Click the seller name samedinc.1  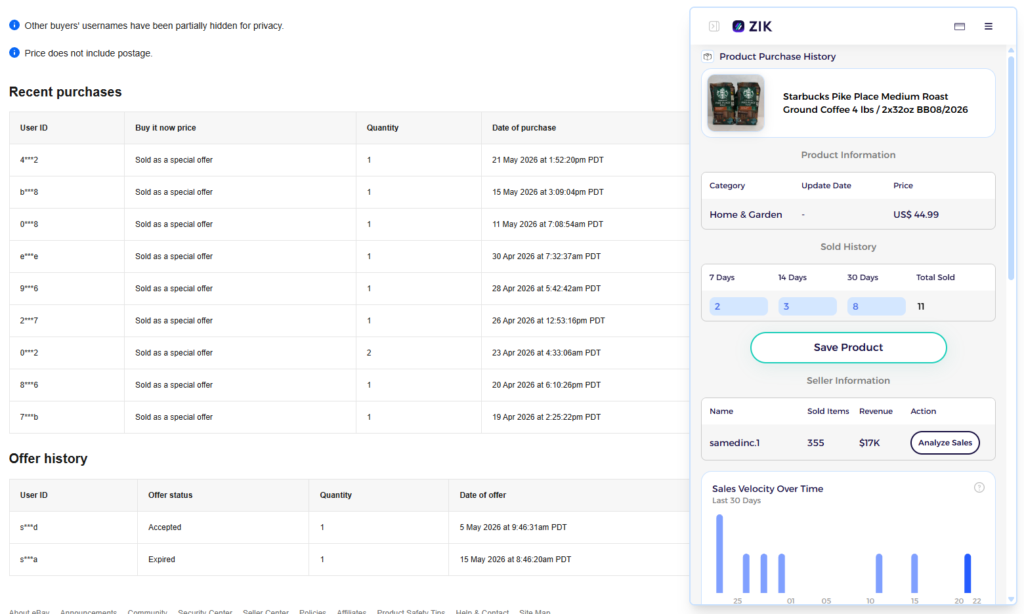pos(735,443)
